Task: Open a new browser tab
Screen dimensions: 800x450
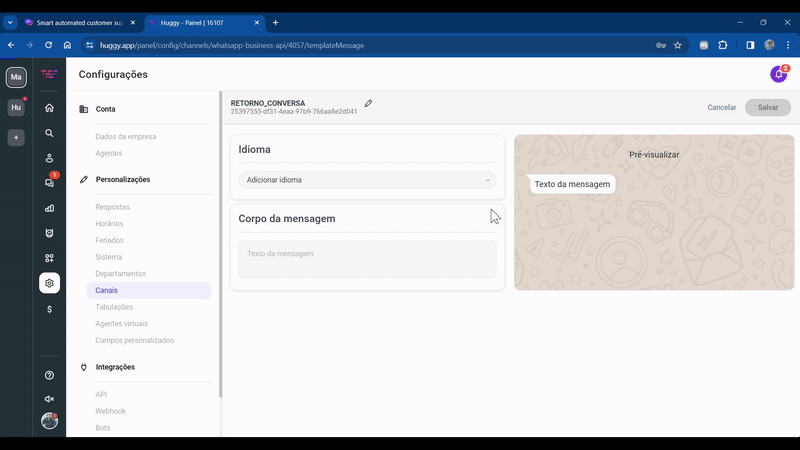Action: pos(276,22)
